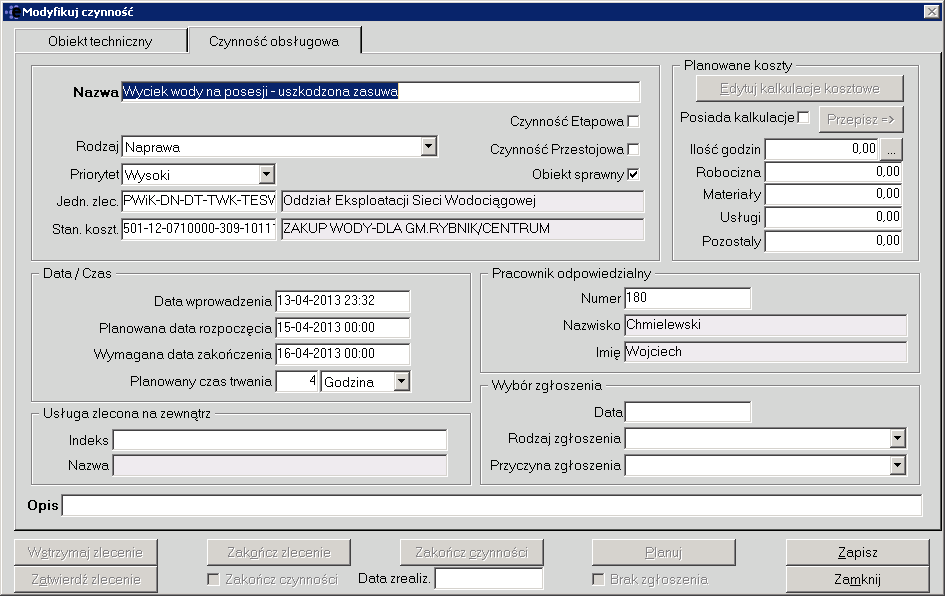This screenshot has height=596, width=945.
Task: Open the Godzina time unit dropdown
Action: (401, 381)
